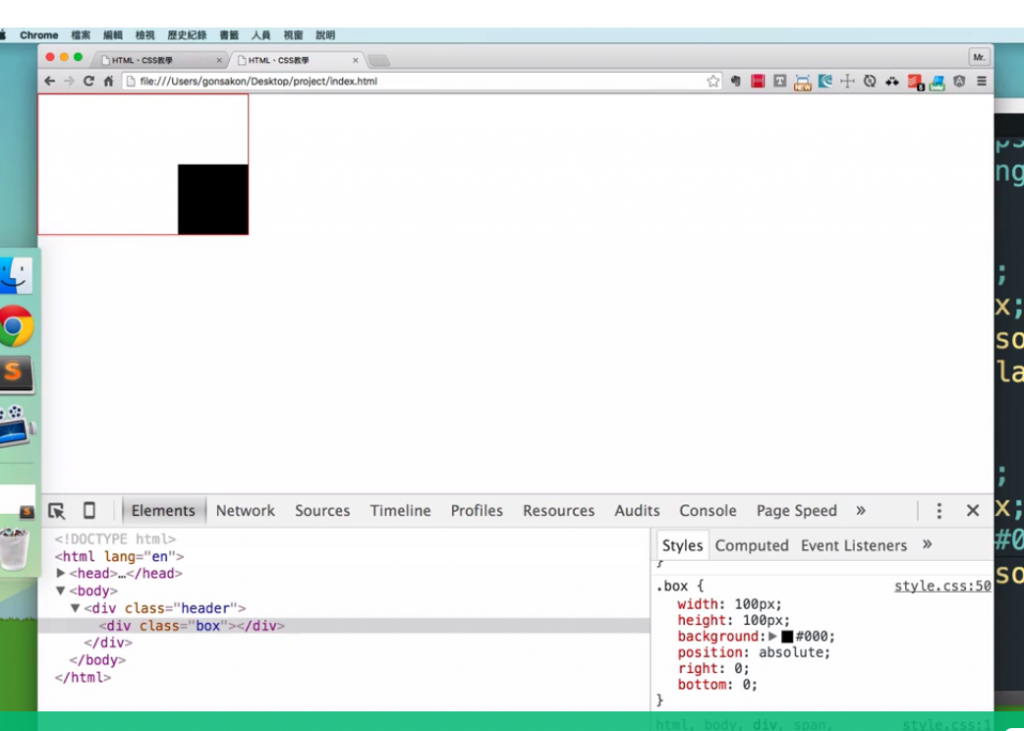Open the Console tab
1024x731 pixels.
pyautogui.click(x=708, y=511)
